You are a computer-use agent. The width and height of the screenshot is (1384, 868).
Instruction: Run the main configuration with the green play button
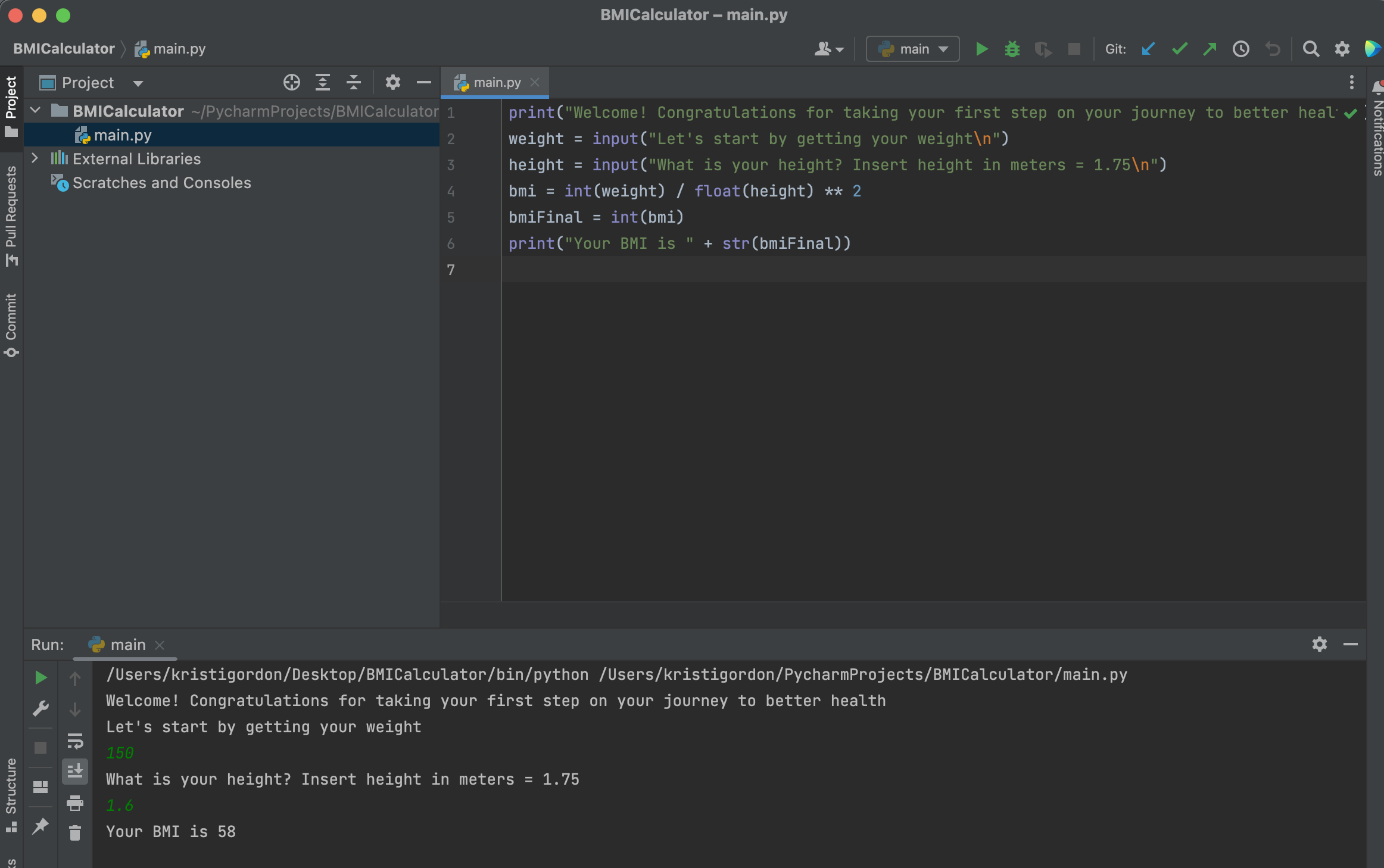(x=981, y=49)
